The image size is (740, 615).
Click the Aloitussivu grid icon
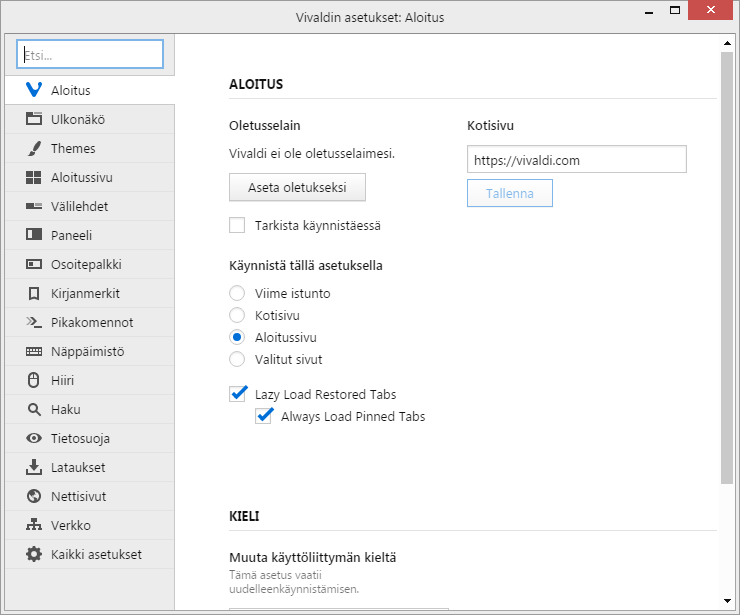tap(34, 177)
